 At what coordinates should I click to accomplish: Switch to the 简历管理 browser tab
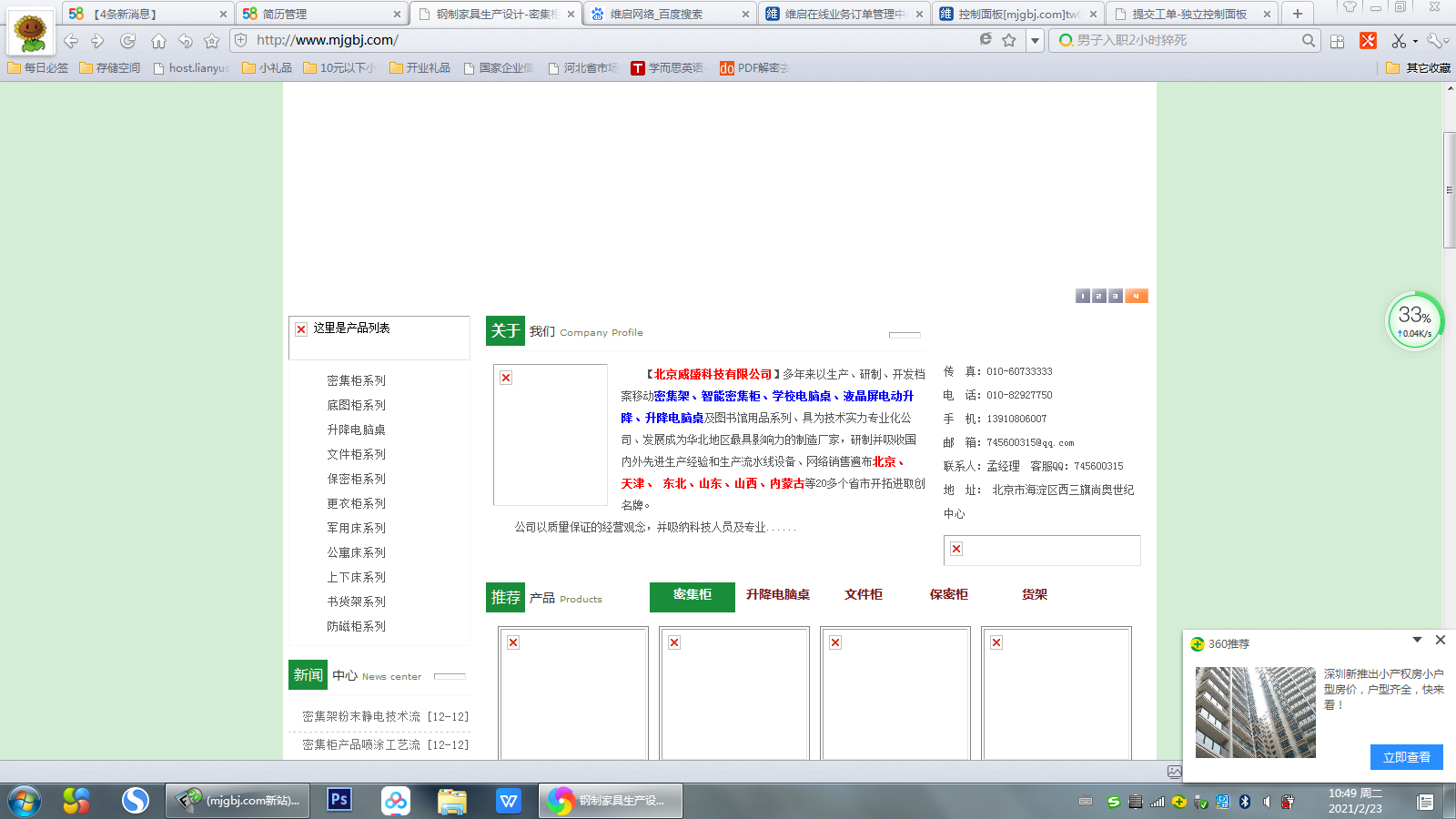point(320,14)
